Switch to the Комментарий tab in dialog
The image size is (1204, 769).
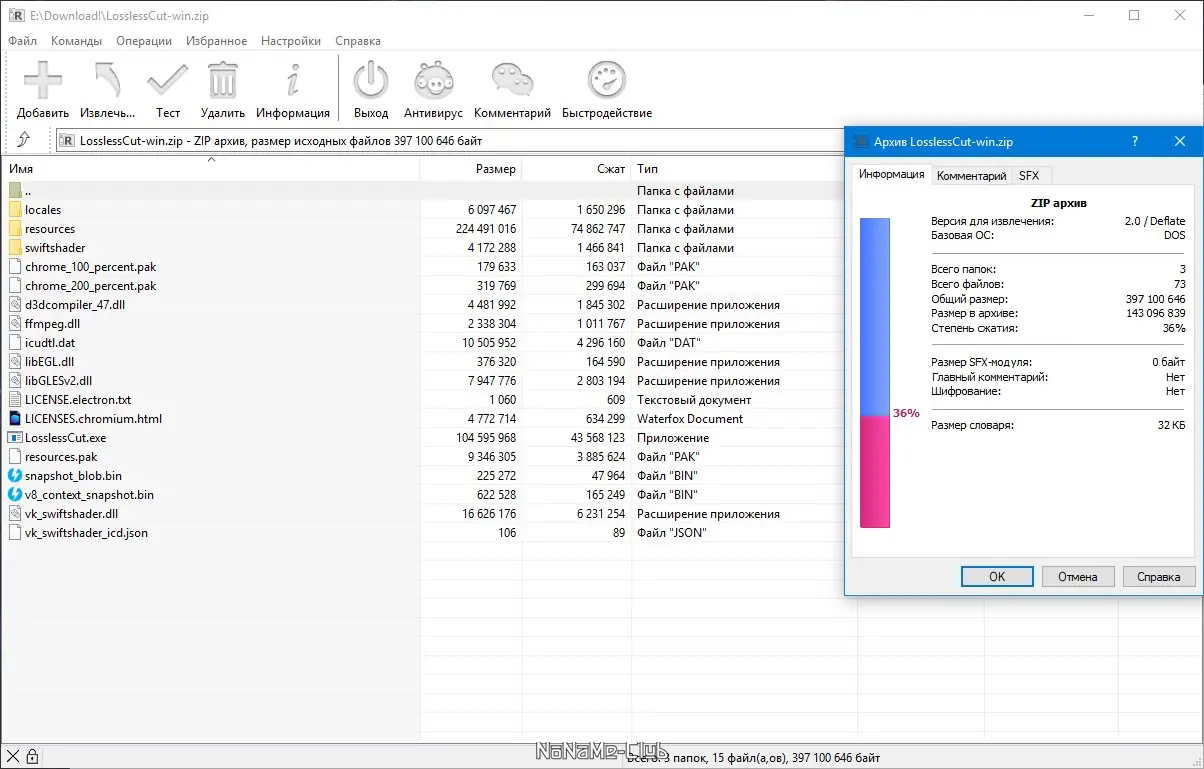tap(971, 176)
